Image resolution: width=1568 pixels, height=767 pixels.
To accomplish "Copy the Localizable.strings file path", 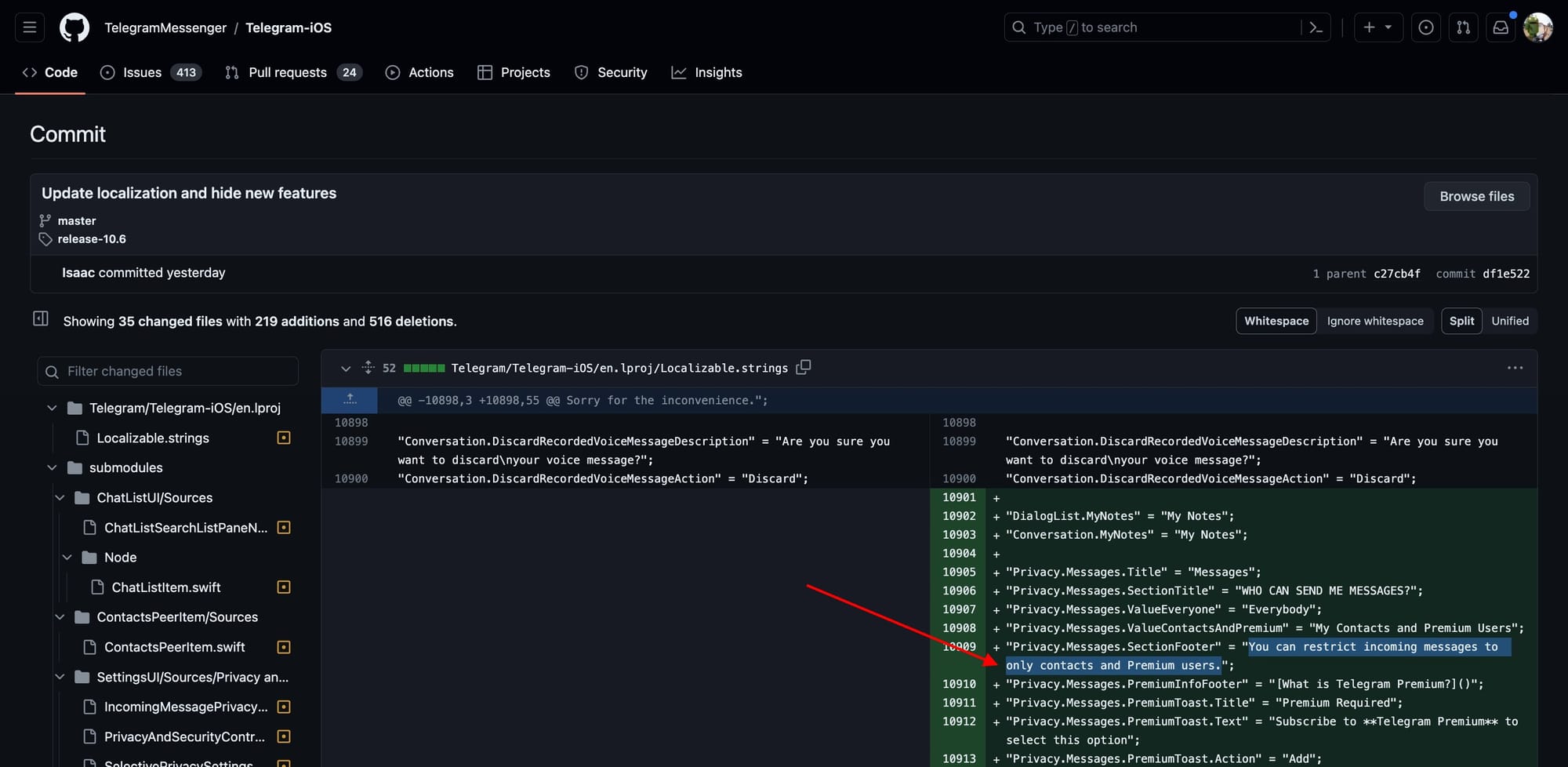I will pos(804,367).
